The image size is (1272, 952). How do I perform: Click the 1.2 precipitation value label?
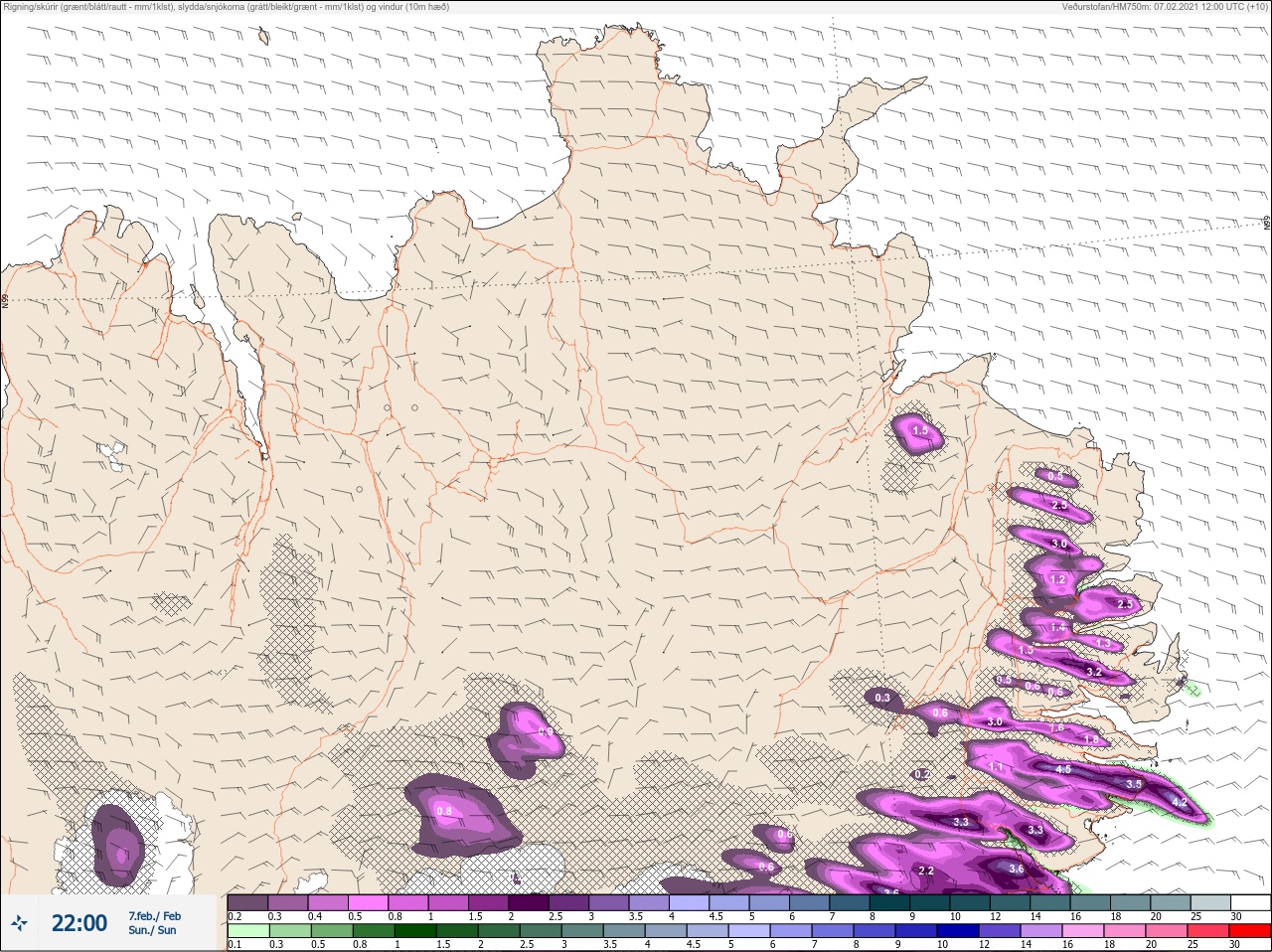(1057, 579)
